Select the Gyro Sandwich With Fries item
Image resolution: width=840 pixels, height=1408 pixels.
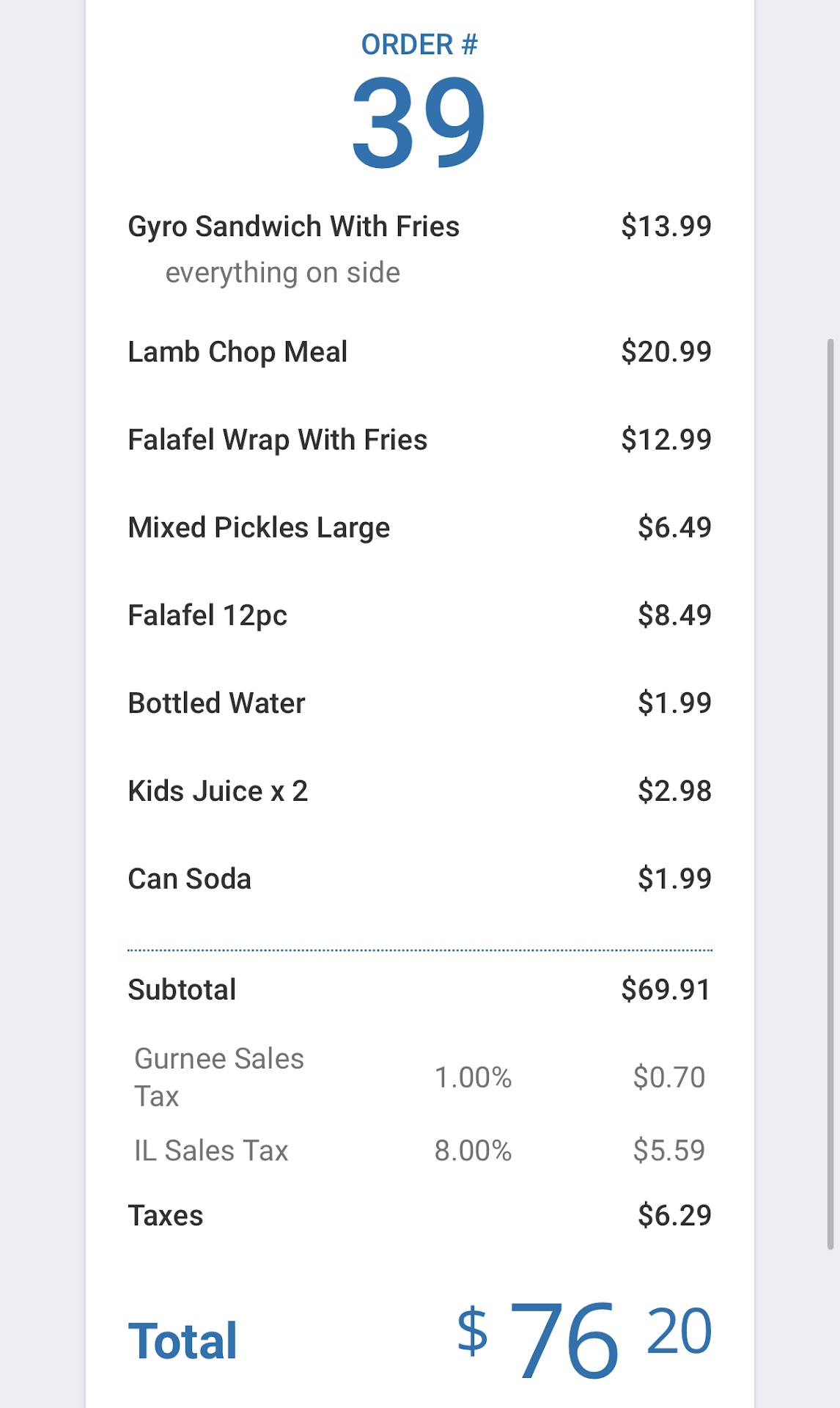293,227
